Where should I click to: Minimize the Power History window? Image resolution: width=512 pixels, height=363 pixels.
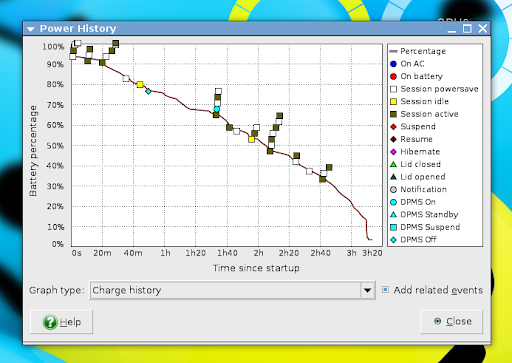point(452,31)
